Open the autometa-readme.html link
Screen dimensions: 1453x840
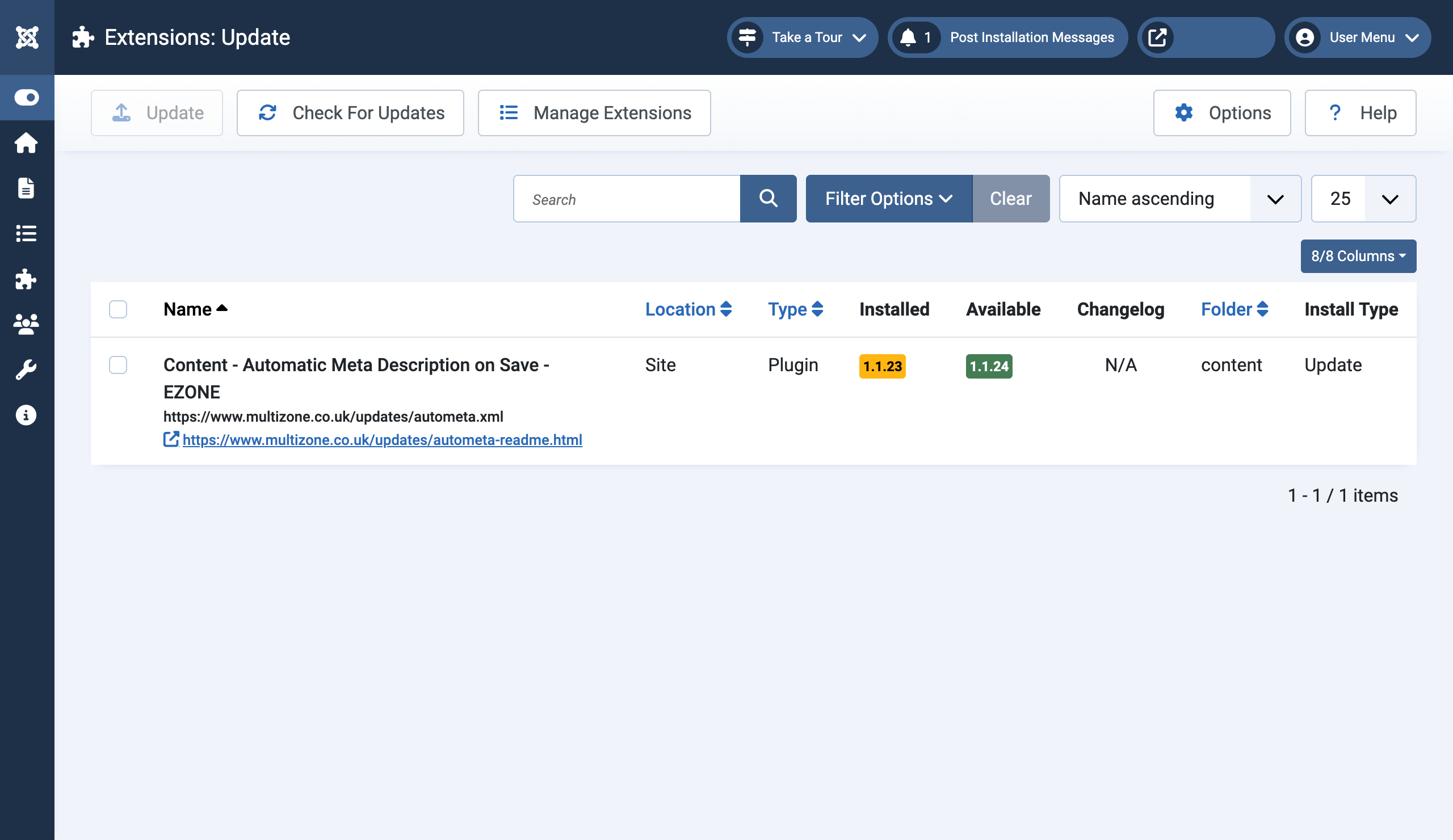(x=382, y=440)
